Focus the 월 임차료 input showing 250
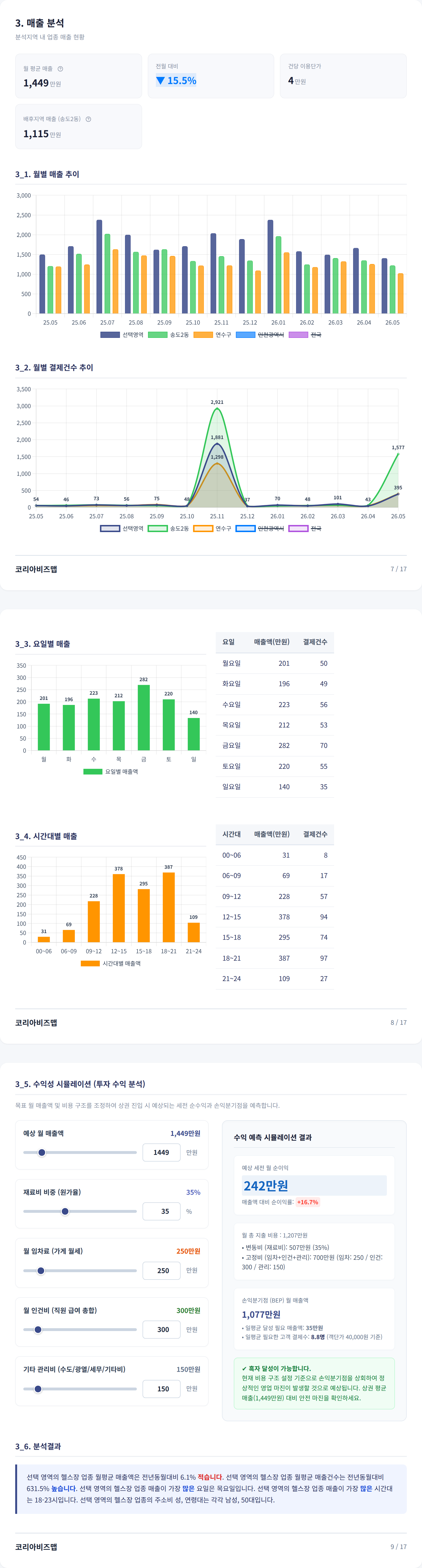 pyautogui.click(x=161, y=1270)
